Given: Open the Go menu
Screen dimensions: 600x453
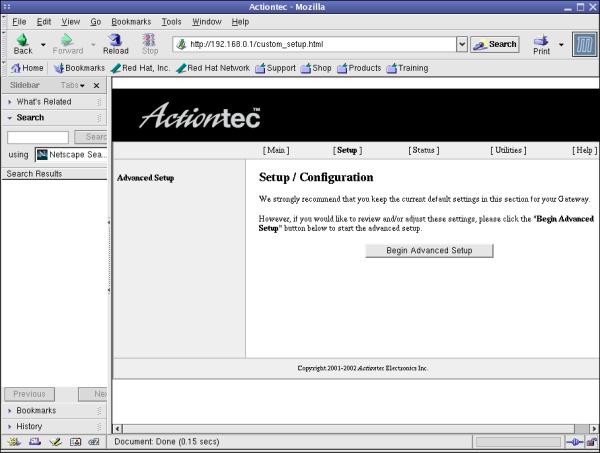Looking at the screenshot, I should click(x=96, y=22).
